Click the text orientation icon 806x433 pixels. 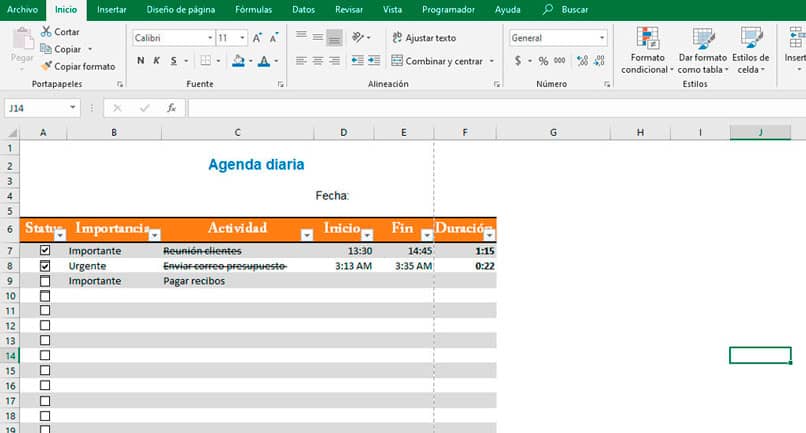tap(358, 37)
